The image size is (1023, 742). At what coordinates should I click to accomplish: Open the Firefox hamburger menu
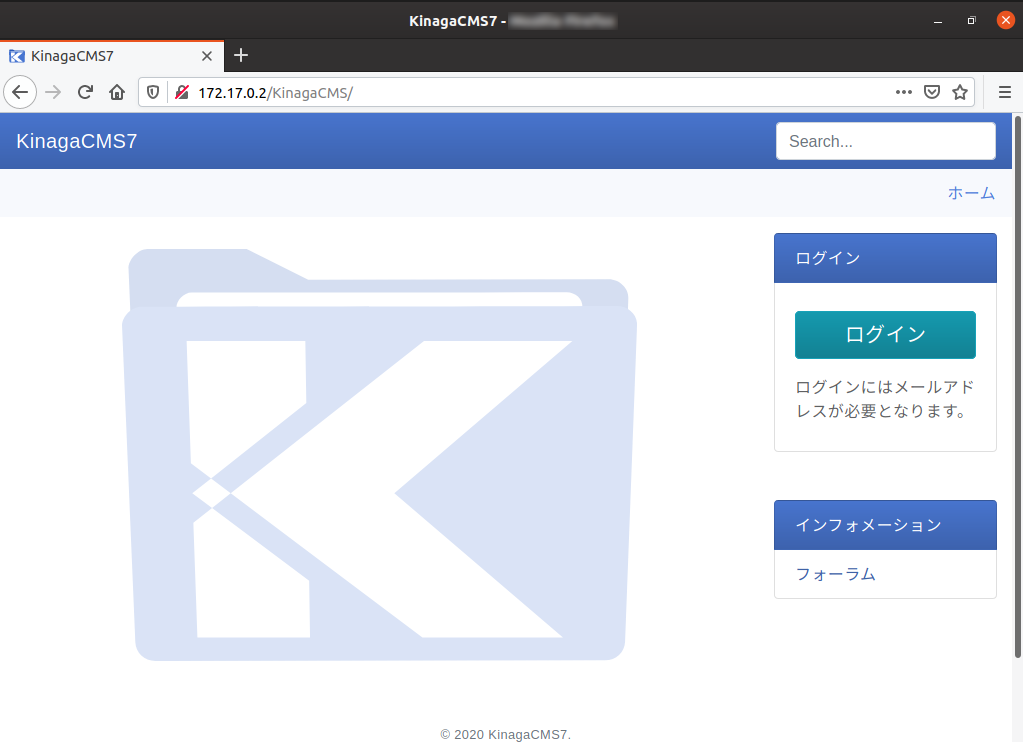1005,92
